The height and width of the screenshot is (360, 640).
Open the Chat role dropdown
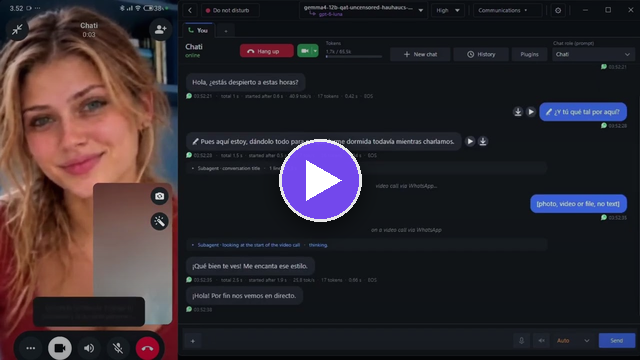(x=592, y=54)
